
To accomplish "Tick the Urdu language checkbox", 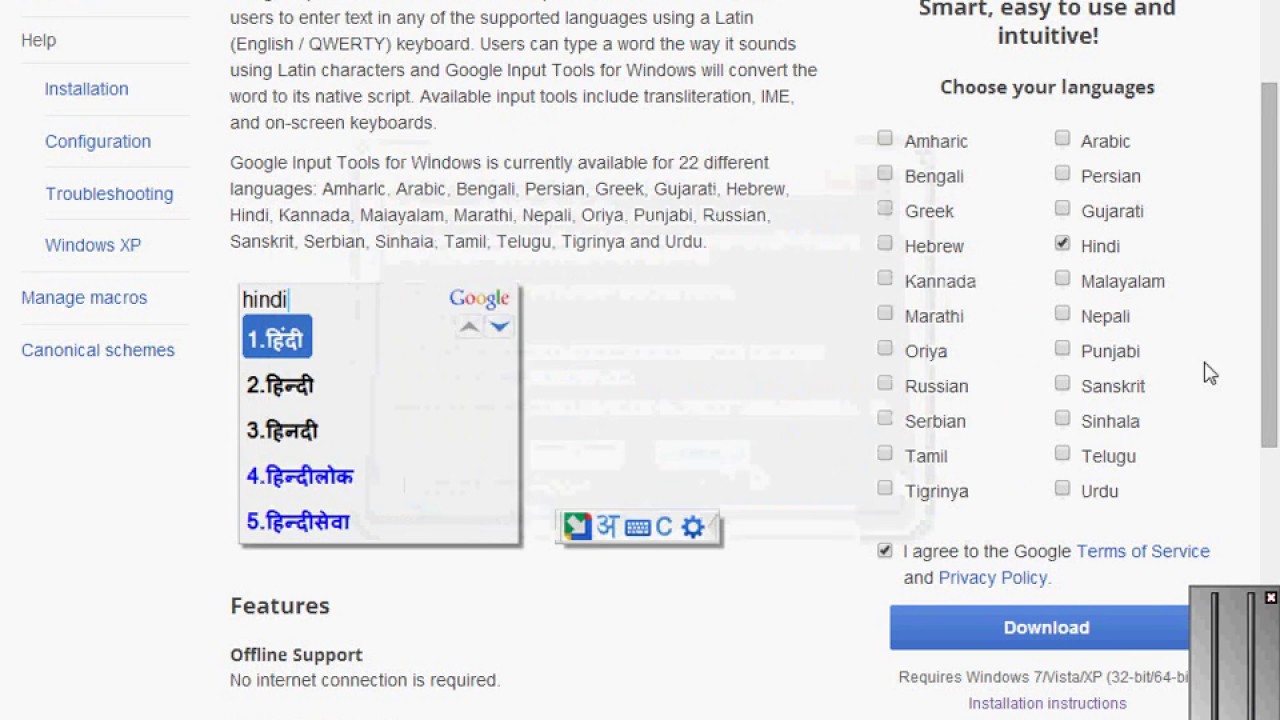I will click(1062, 488).
